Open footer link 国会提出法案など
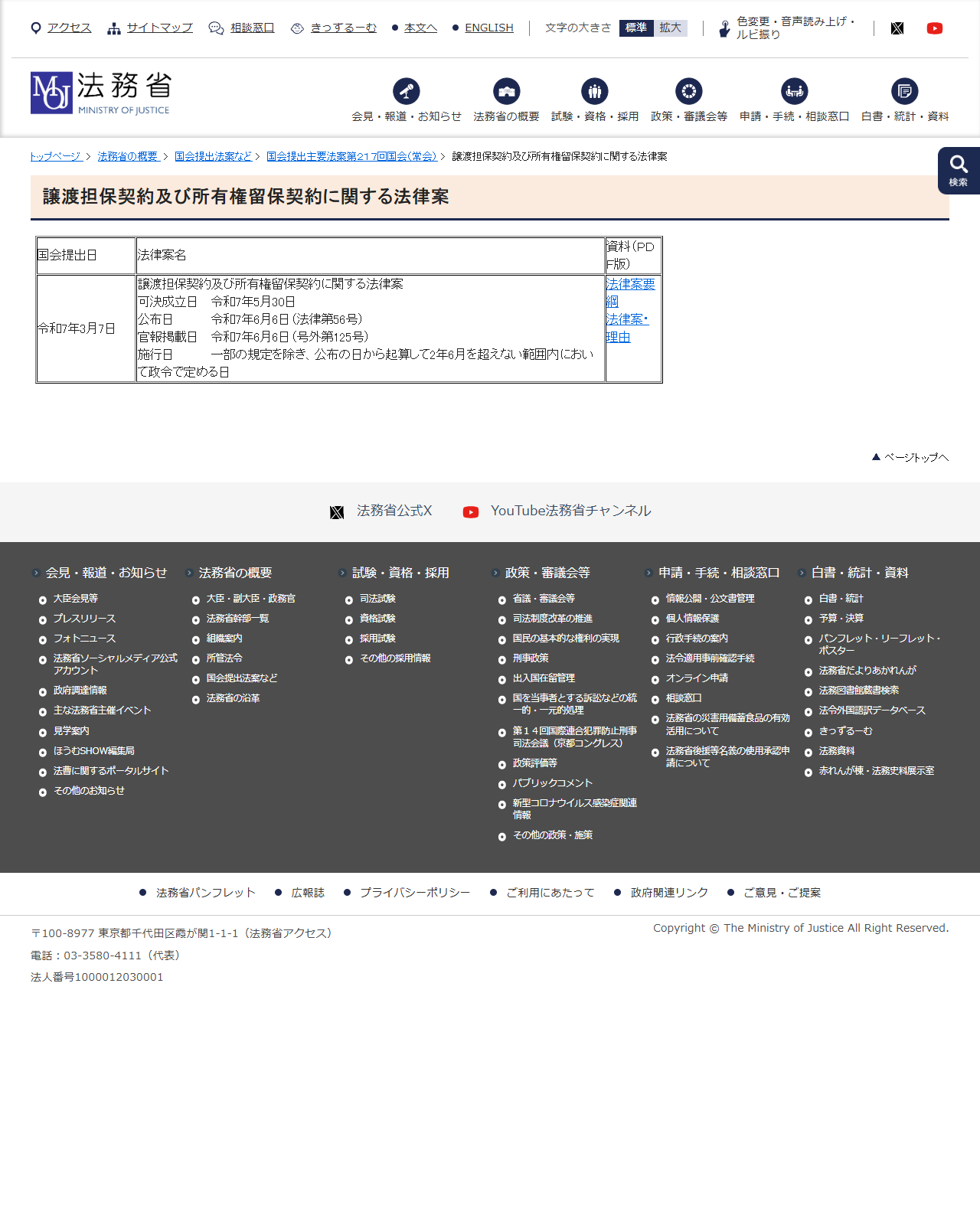 pos(242,678)
